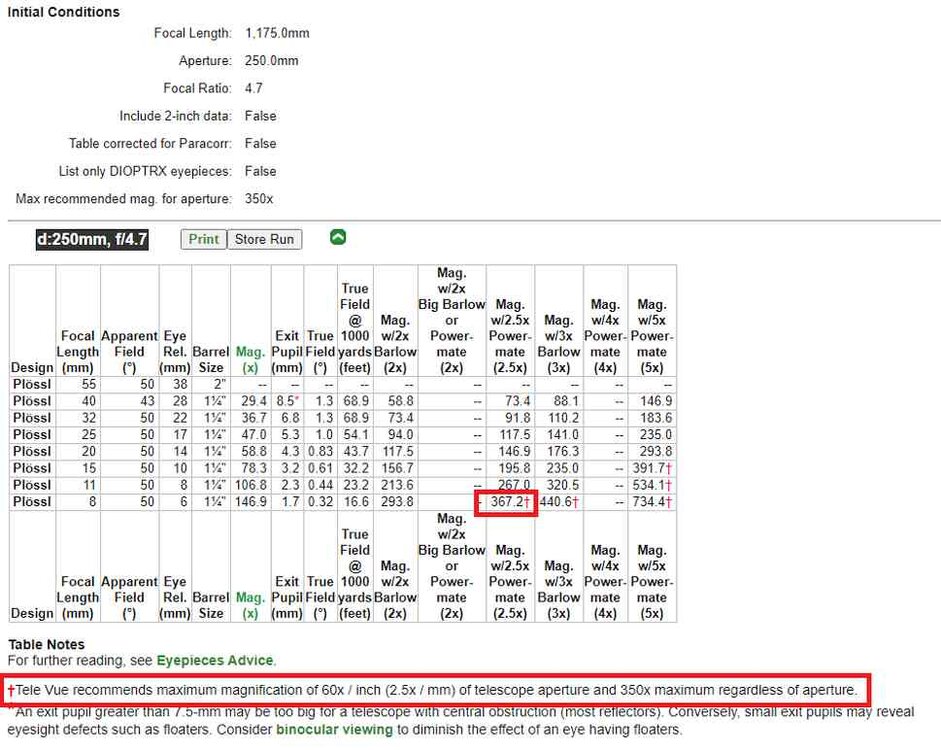Click the Store Run button
The height and width of the screenshot is (750, 941).
264,239
